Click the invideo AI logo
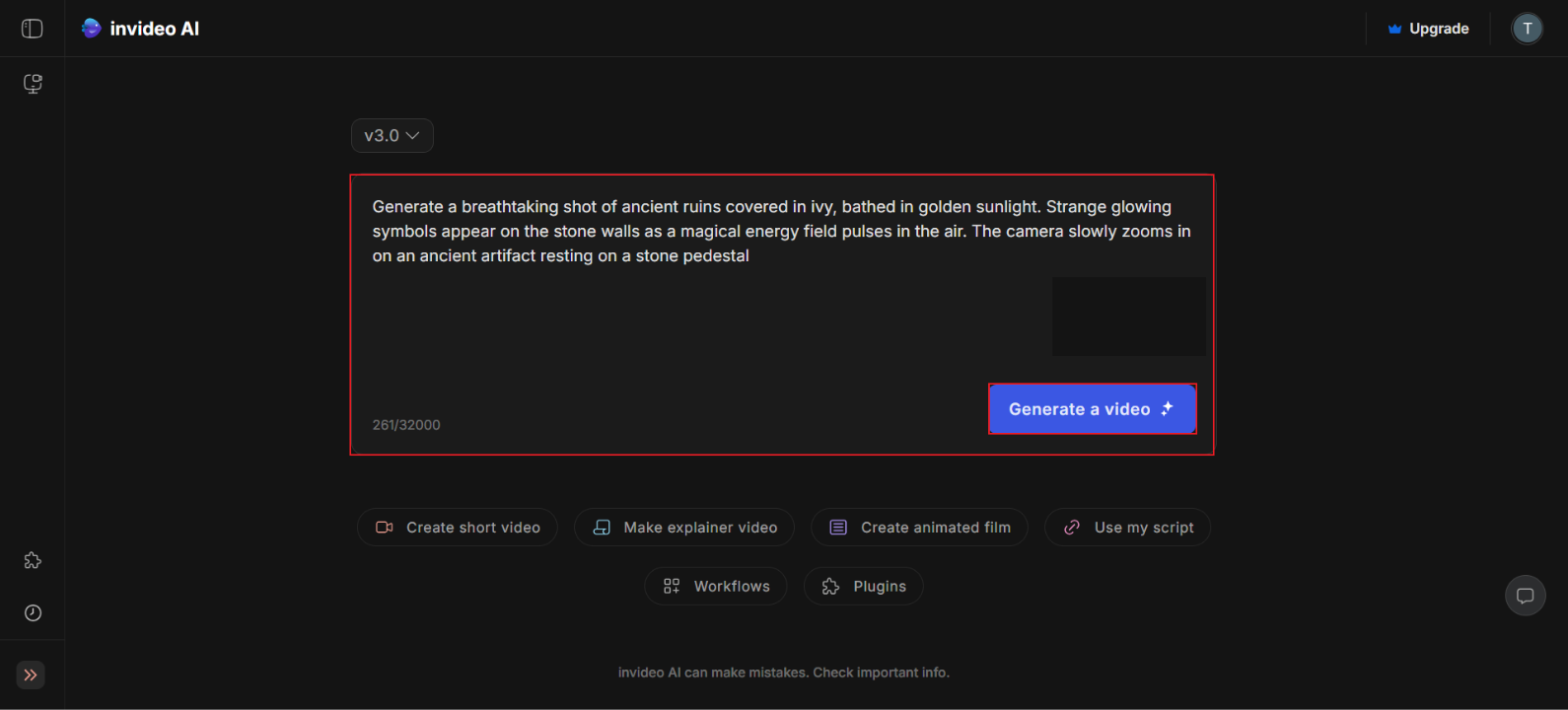1568x710 pixels. (140, 29)
